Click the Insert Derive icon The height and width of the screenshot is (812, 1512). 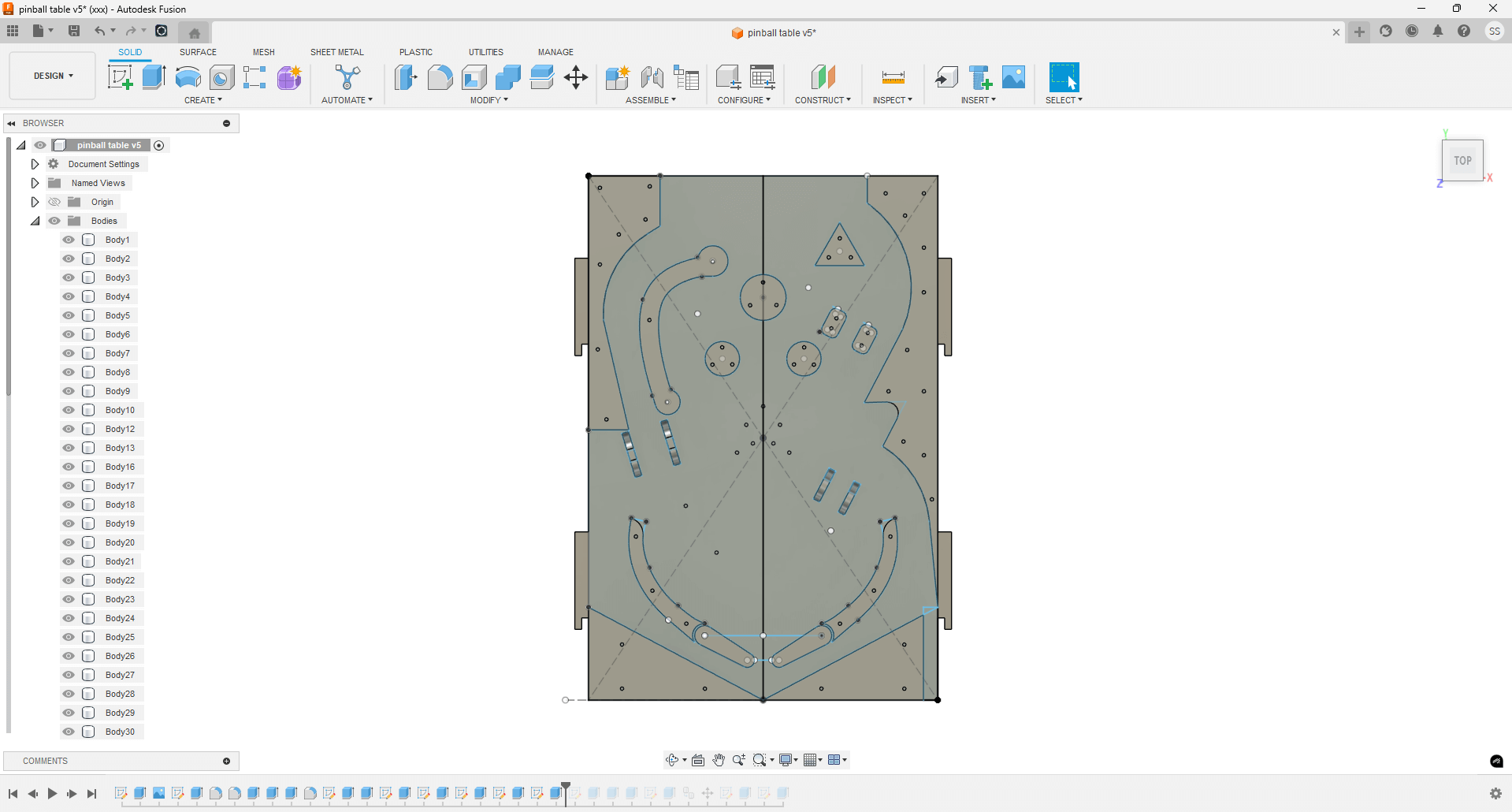pyautogui.click(x=946, y=77)
